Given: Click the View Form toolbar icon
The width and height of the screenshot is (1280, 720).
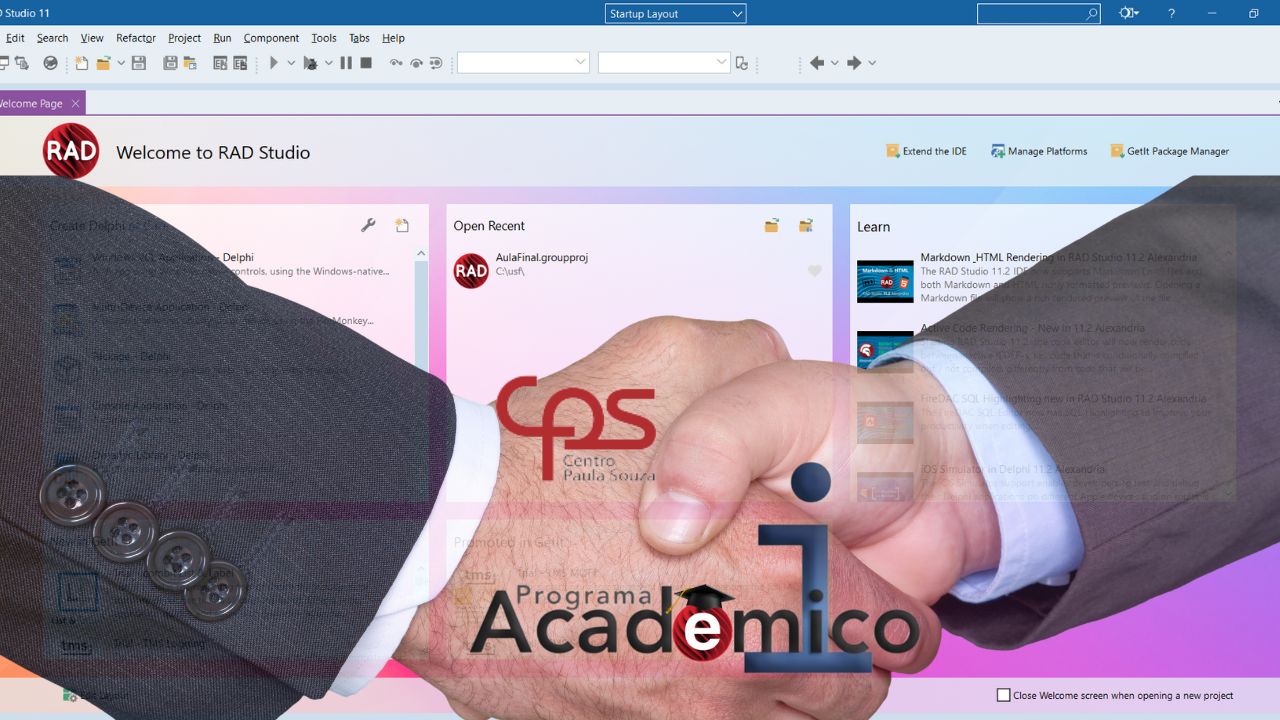Looking at the screenshot, I should (240, 63).
